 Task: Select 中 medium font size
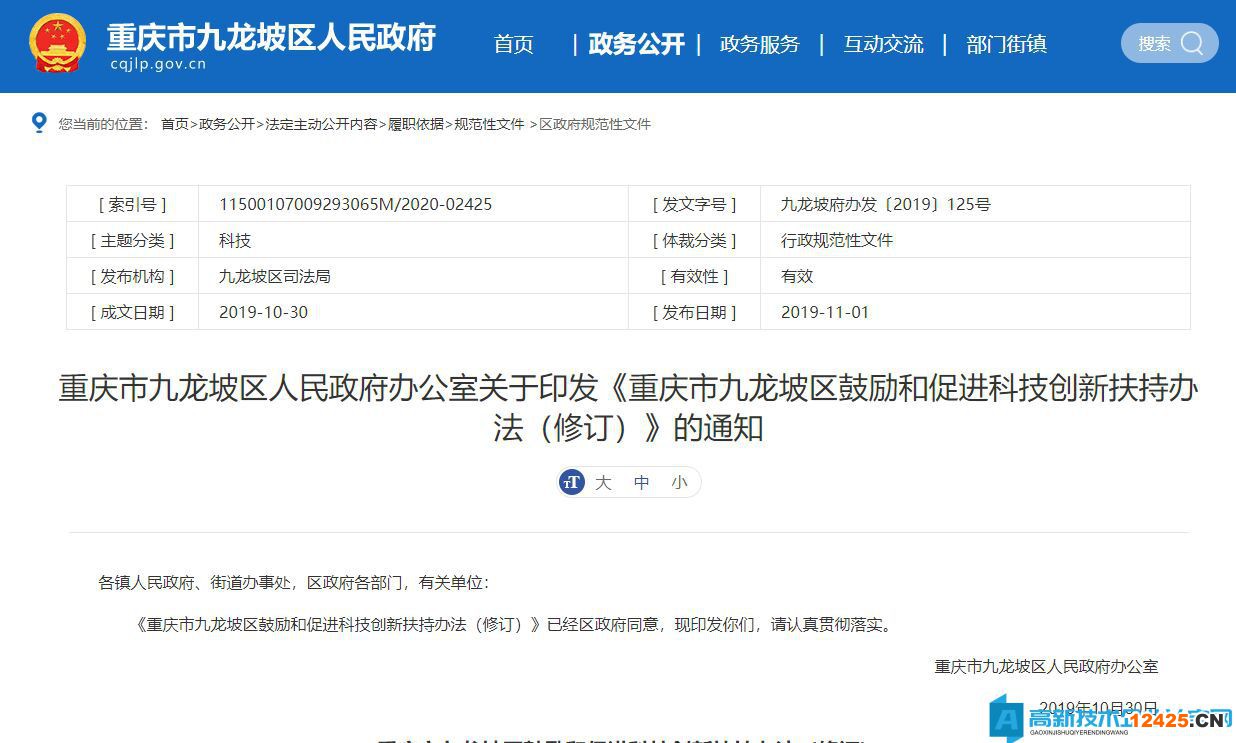click(641, 482)
